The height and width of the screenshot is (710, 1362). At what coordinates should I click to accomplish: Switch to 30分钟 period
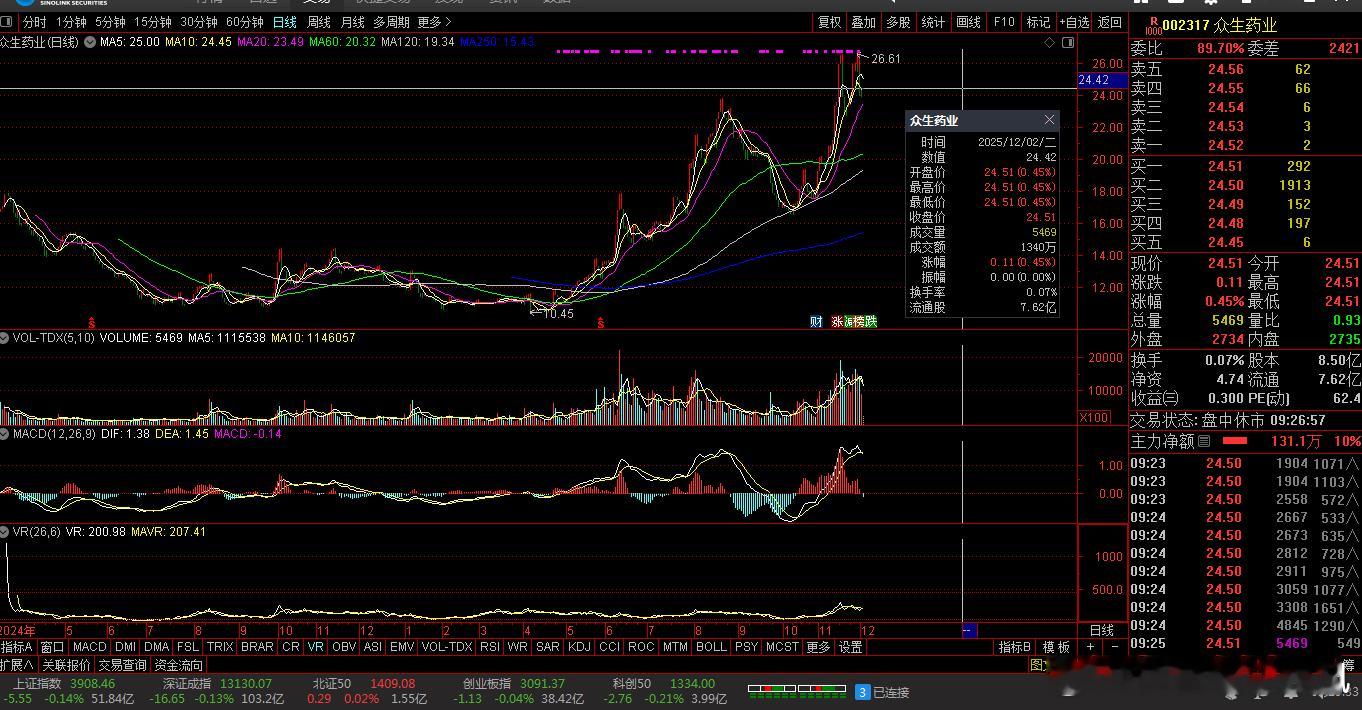pyautogui.click(x=199, y=21)
